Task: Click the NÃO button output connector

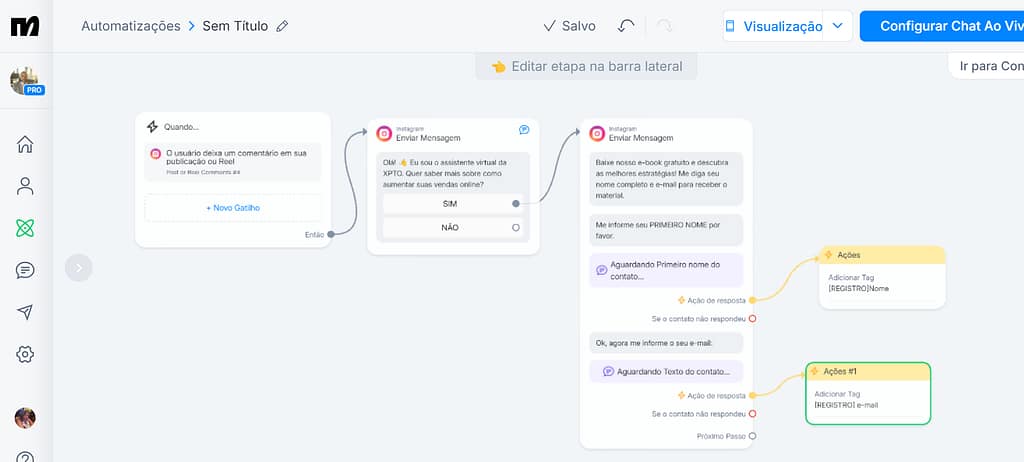Action: [516, 227]
